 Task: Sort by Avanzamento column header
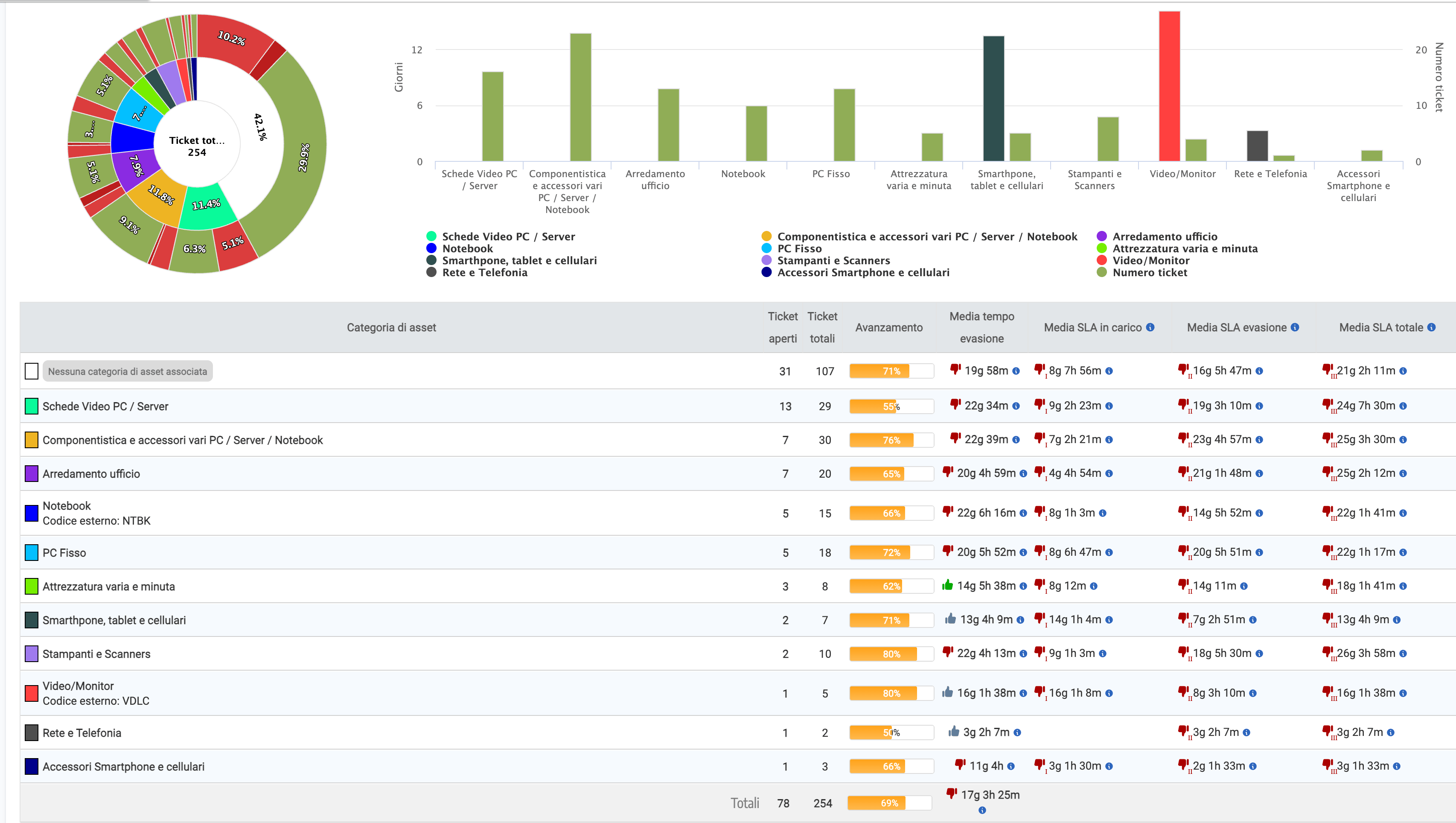tap(888, 327)
